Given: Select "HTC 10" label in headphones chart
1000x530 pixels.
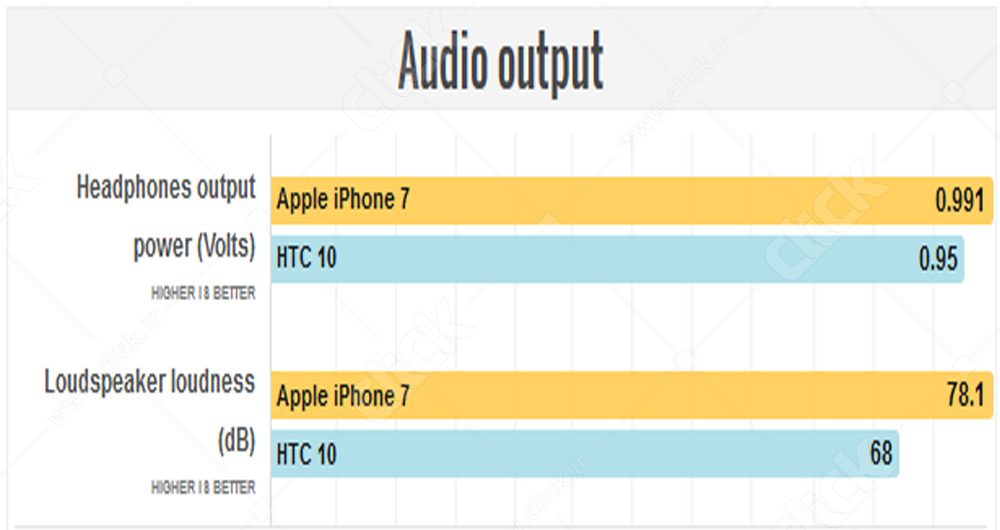Looking at the screenshot, I should pyautogui.click(x=307, y=259).
